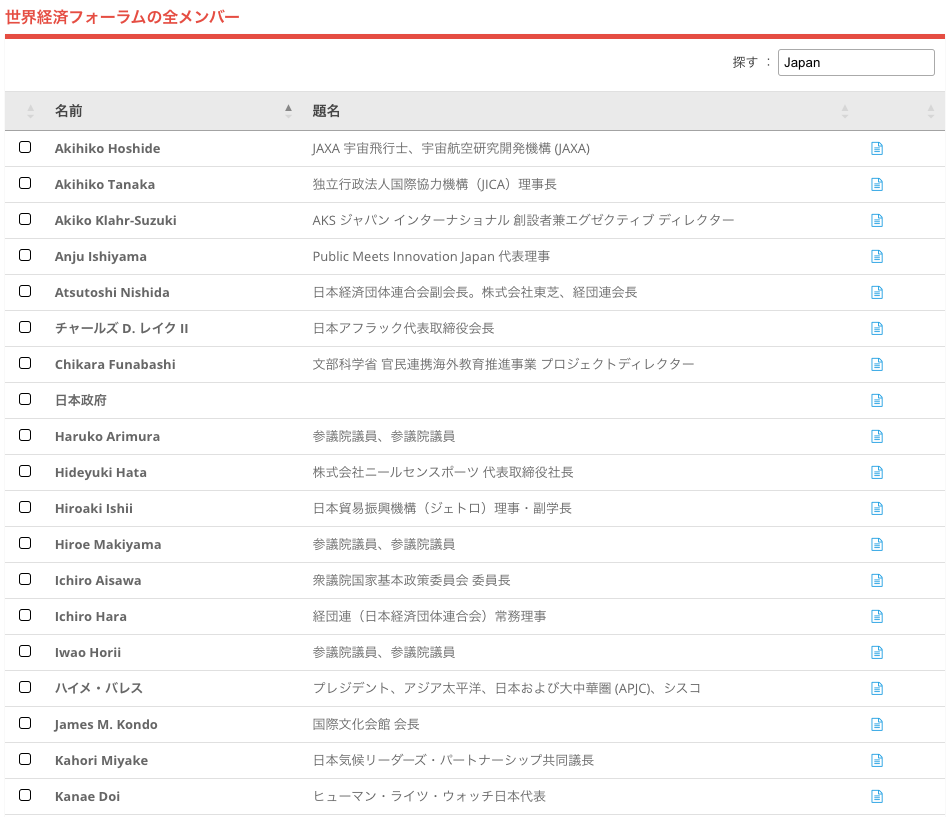Click the name Iwao Horii

(x=88, y=653)
